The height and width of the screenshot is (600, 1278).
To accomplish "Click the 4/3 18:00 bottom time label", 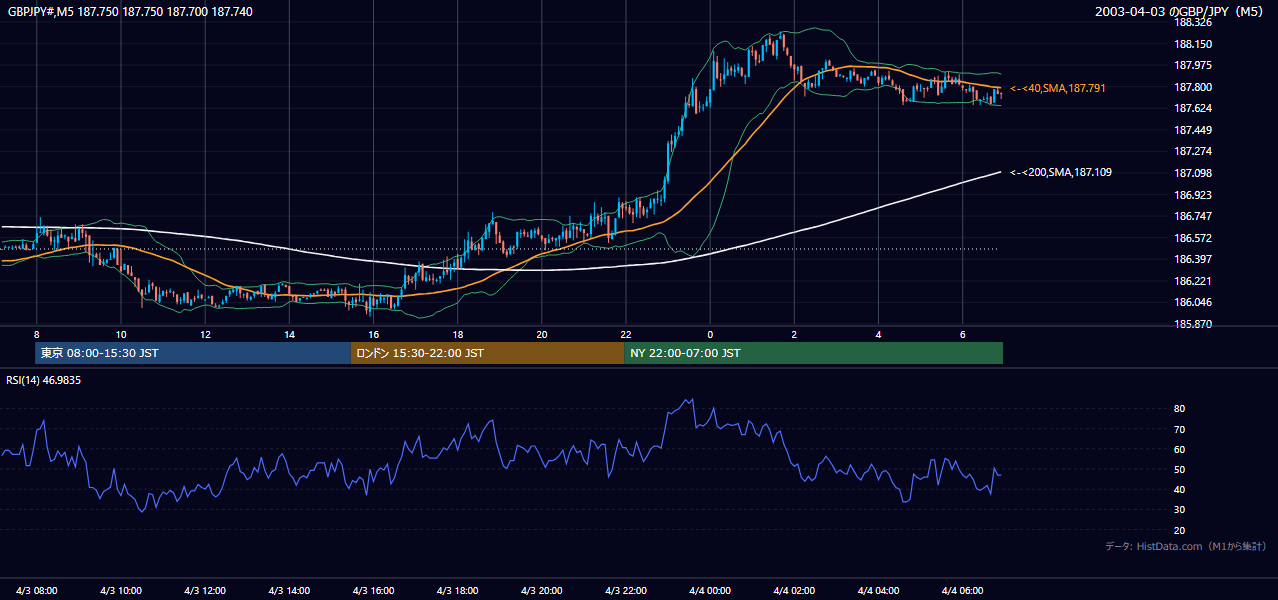I will point(457,589).
